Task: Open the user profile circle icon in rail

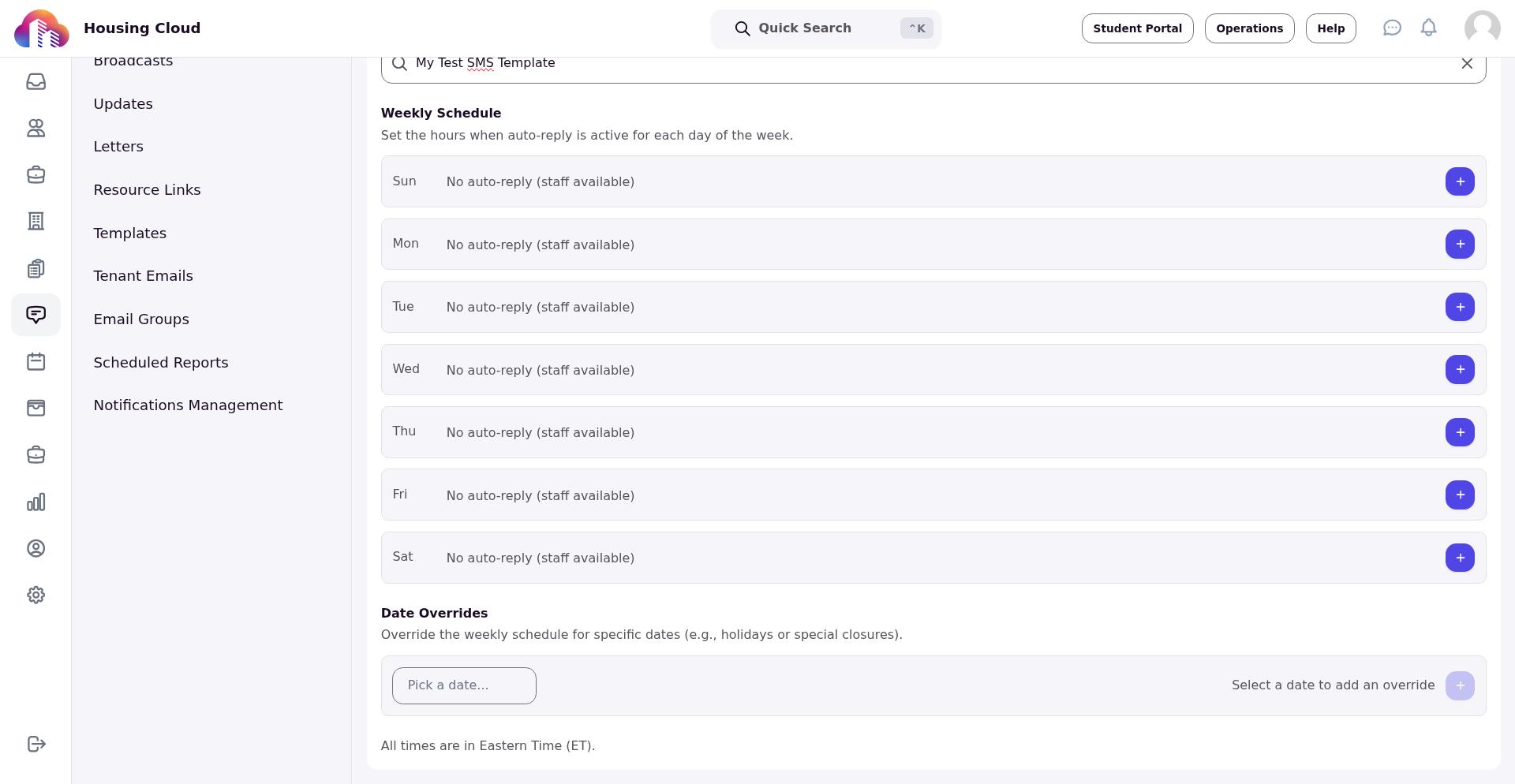Action: pos(36,549)
